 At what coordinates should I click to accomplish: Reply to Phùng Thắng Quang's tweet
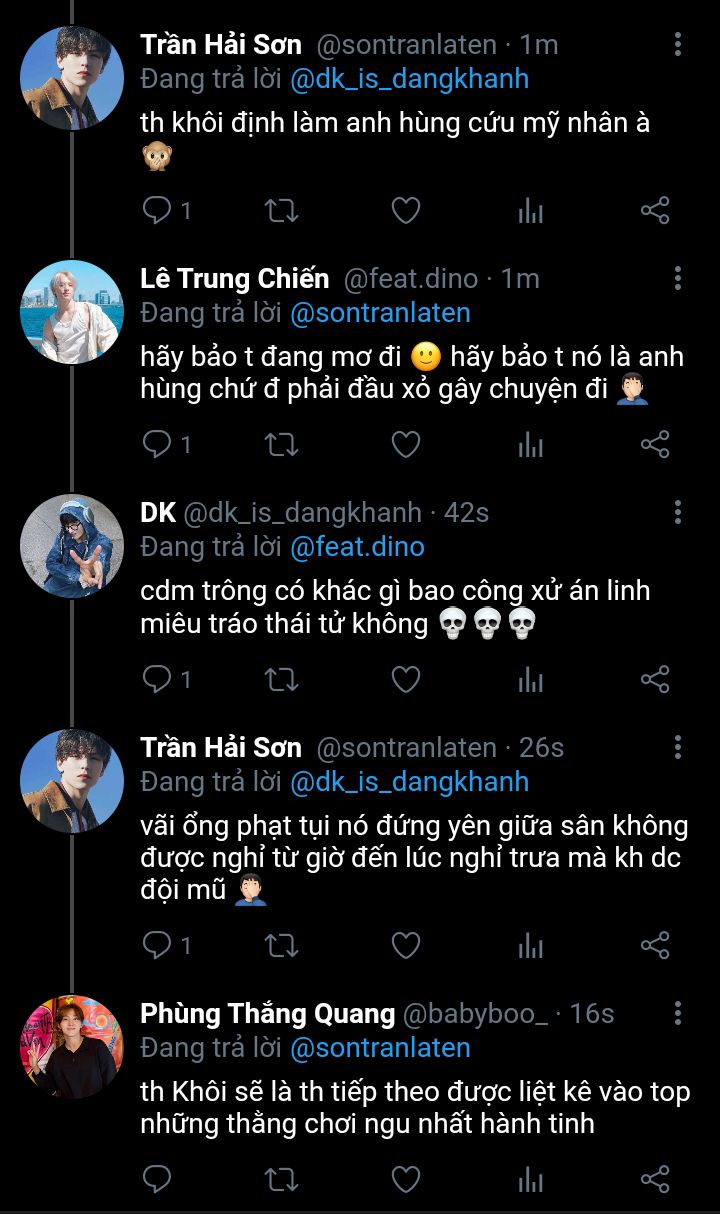click(x=158, y=1179)
